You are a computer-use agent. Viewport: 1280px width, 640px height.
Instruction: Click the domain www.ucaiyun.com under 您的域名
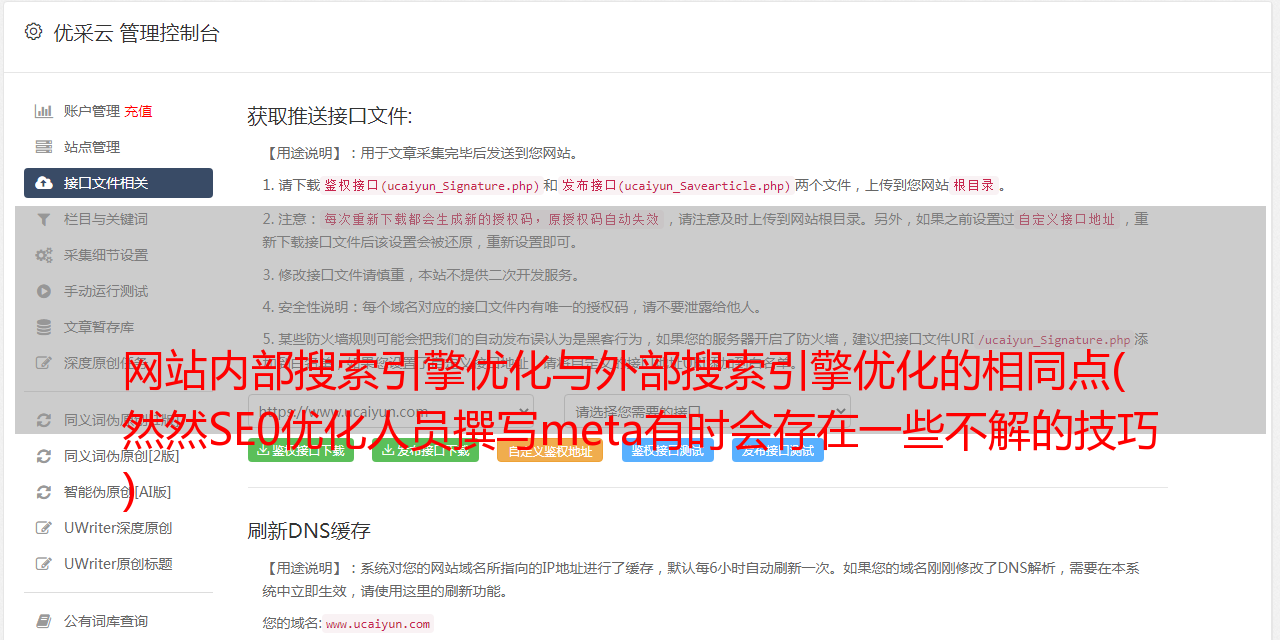click(x=378, y=624)
